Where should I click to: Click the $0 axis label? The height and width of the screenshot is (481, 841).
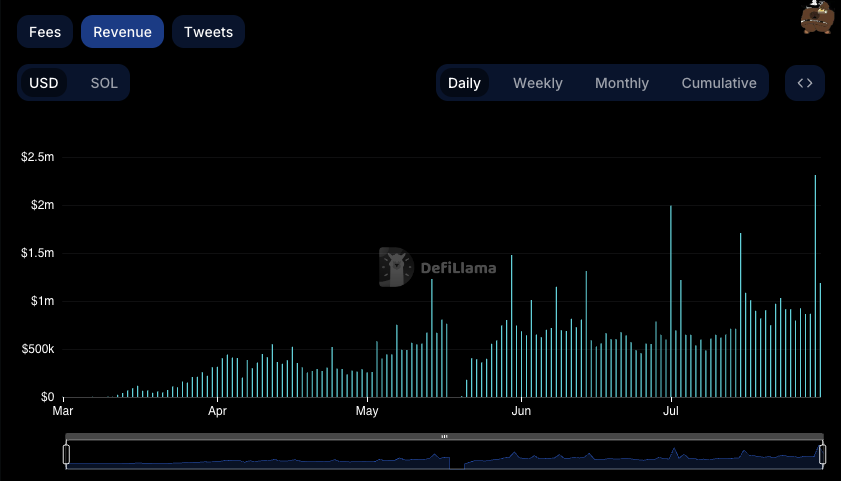point(47,397)
